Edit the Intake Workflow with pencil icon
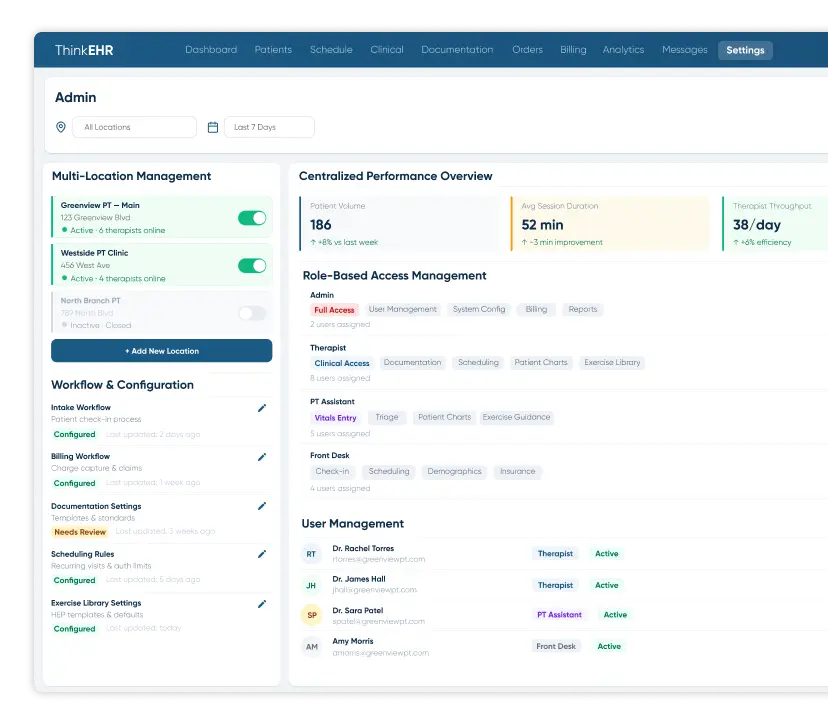828x724 pixels. click(x=261, y=408)
